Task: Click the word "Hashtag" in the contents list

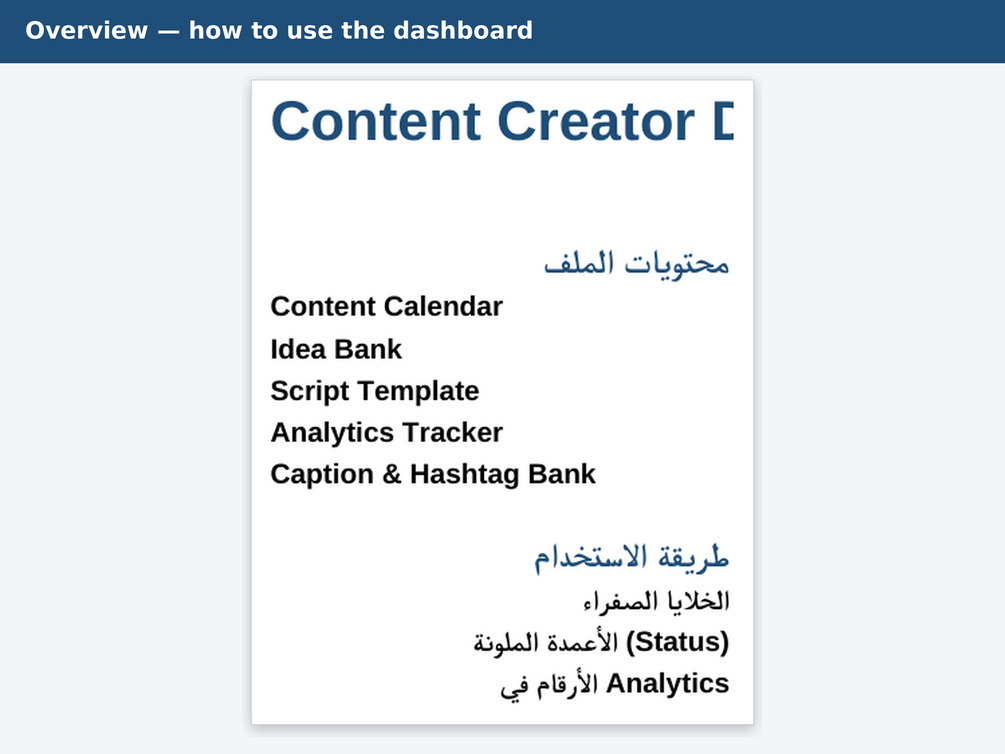Action: [465, 474]
